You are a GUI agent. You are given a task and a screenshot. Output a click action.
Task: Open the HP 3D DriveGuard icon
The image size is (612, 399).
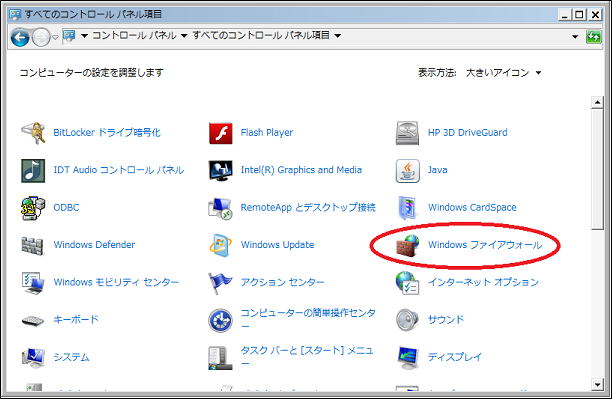click(x=407, y=133)
